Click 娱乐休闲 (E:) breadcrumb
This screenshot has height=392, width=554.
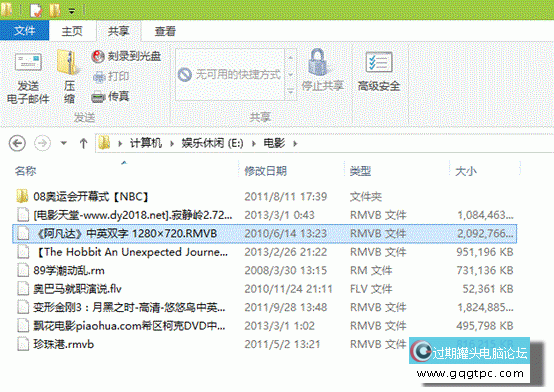click(212, 143)
